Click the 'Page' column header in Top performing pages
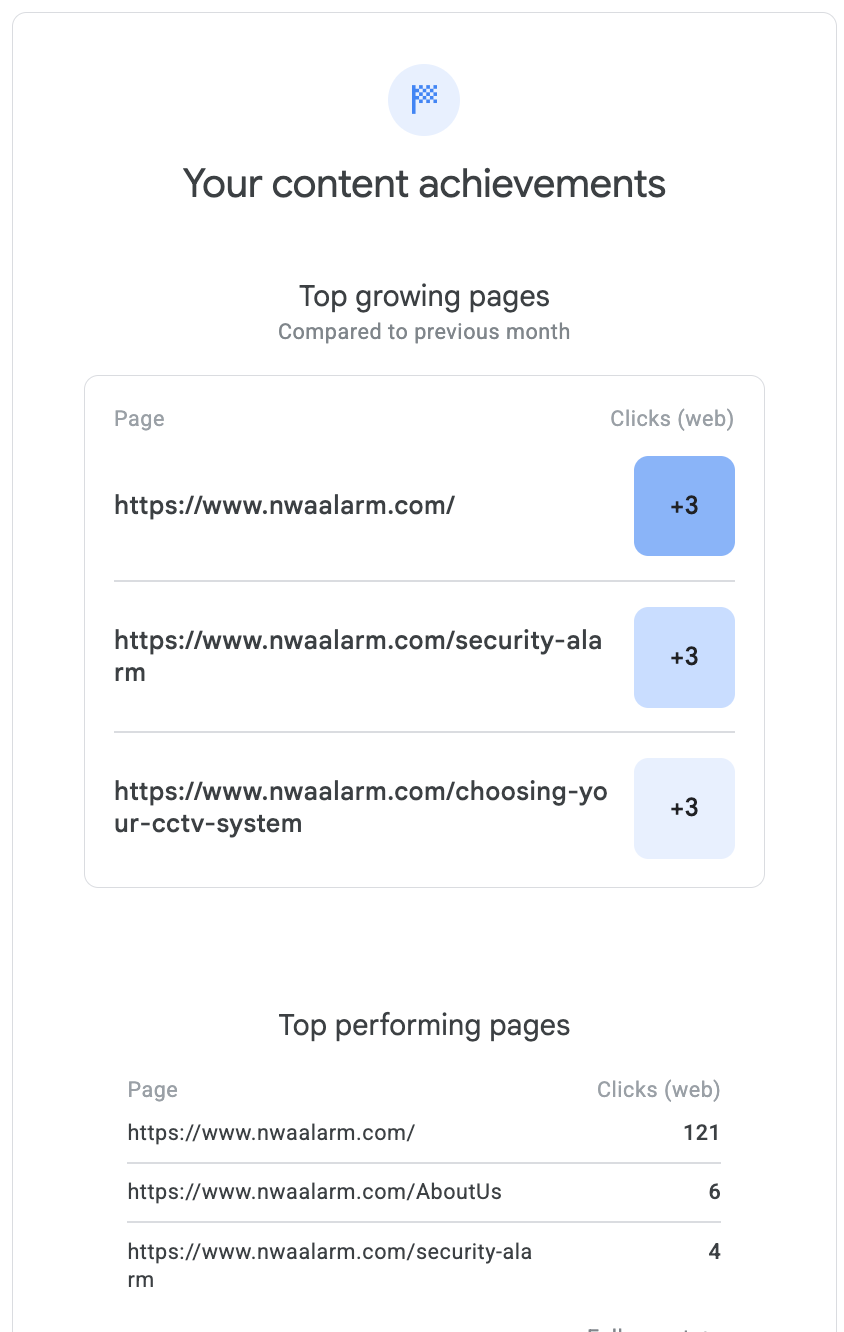Screen dimensions: 844x1332 [x=153, y=1090]
